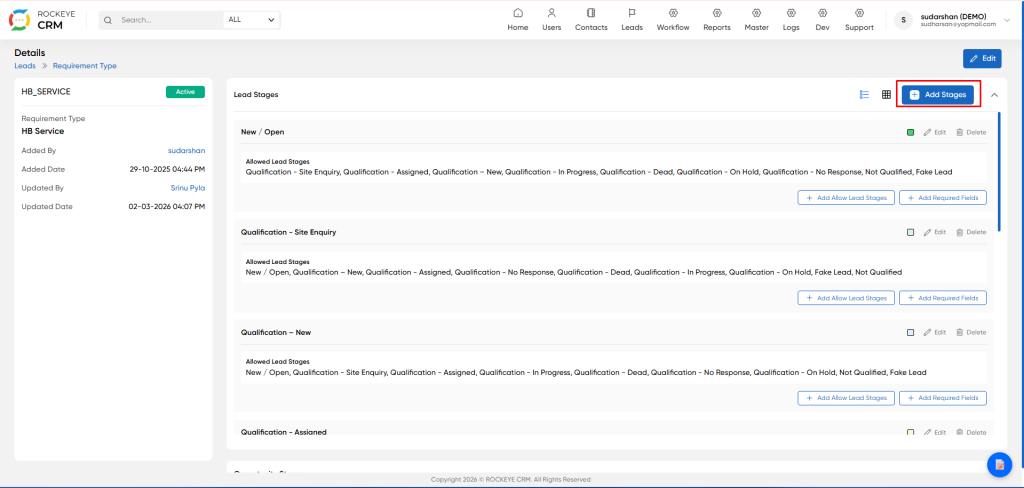The width and height of the screenshot is (1024, 488).
Task: Open the Logs navigation icon
Action: click(791, 13)
